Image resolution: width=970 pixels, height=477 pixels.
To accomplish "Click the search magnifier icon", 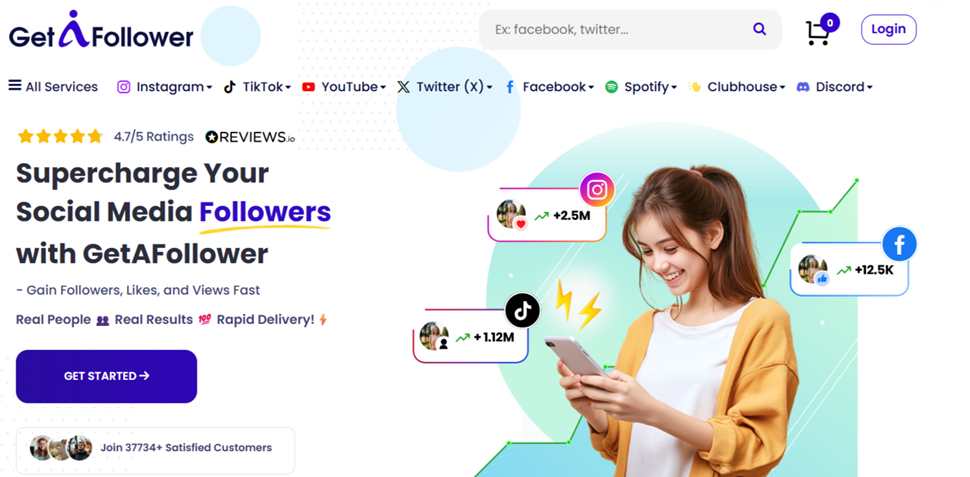I will coord(759,29).
